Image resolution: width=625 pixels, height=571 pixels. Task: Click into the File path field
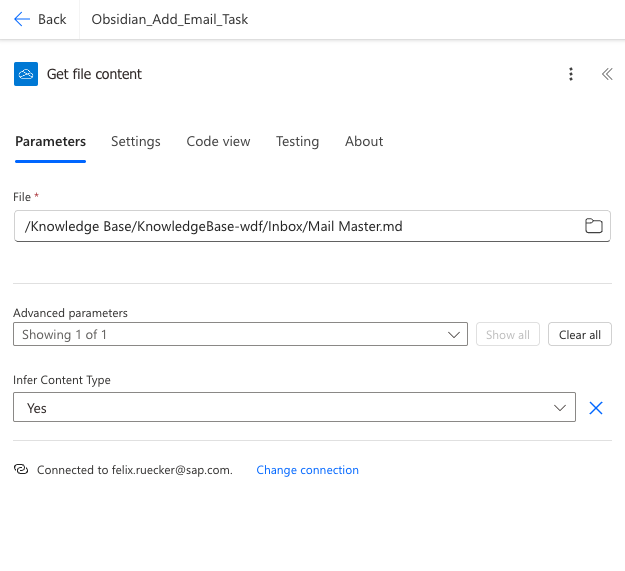click(x=300, y=226)
